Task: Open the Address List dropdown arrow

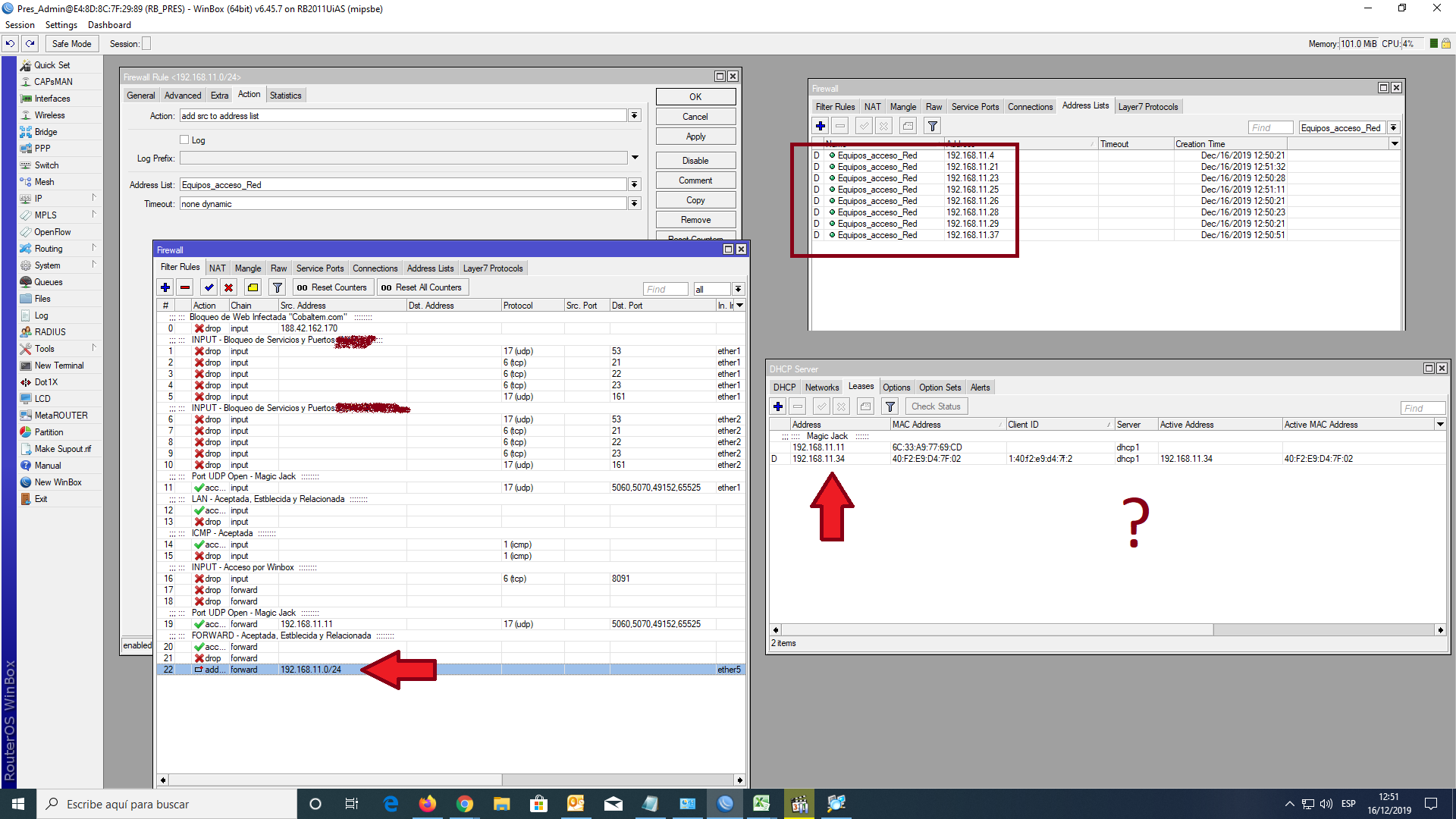Action: pyautogui.click(x=635, y=184)
